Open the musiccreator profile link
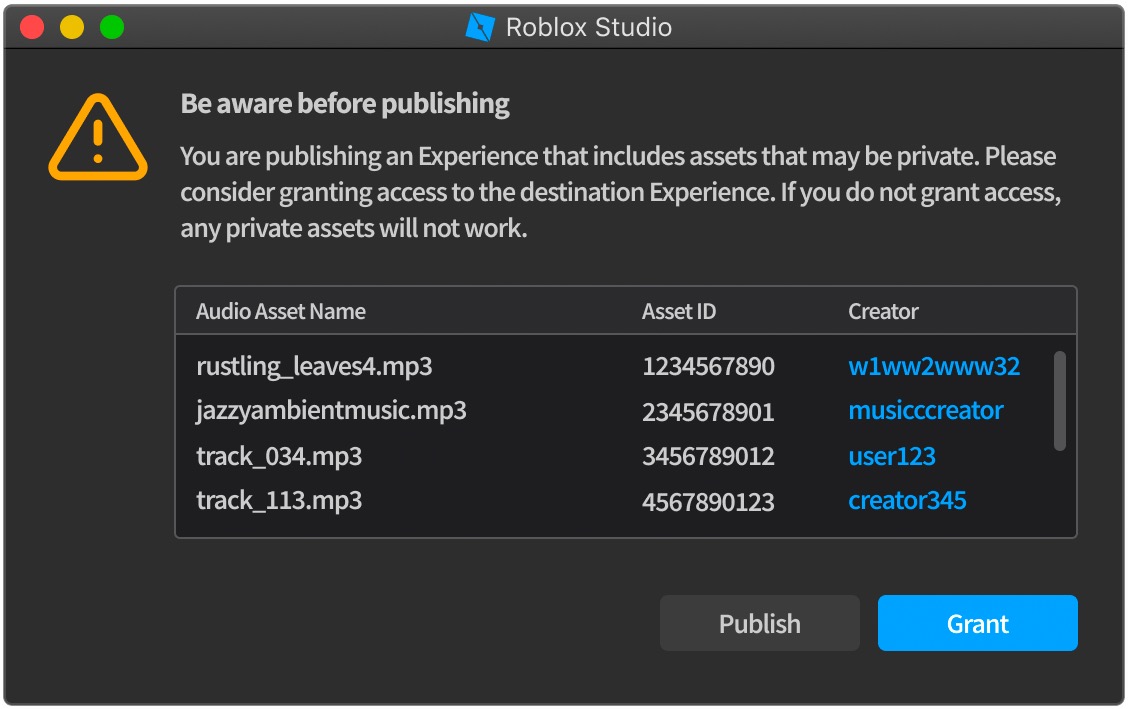Screen dimensions: 1128x709 pos(925,410)
